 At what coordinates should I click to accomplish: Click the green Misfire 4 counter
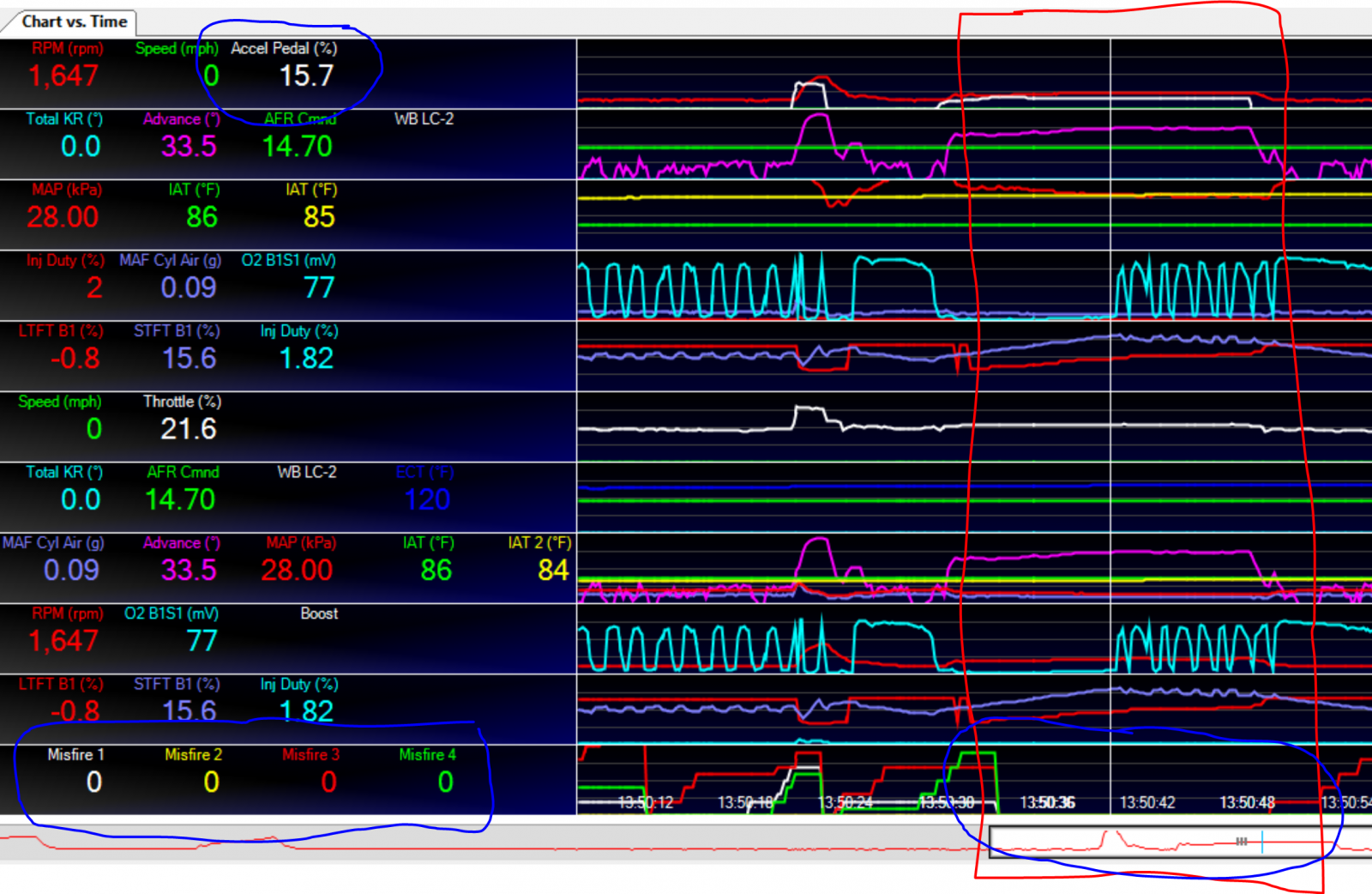[428, 770]
